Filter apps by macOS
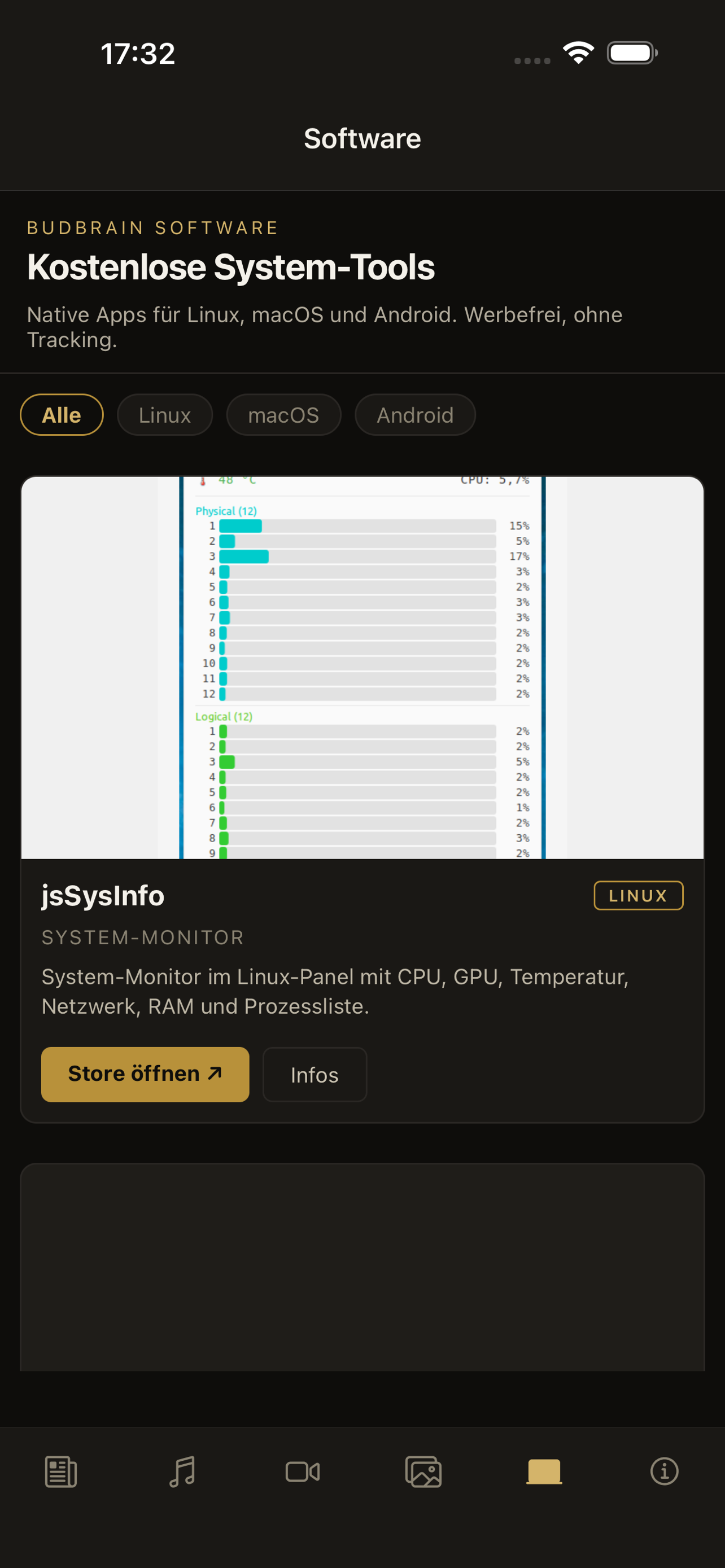The height and width of the screenshot is (1568, 725). pos(283,414)
